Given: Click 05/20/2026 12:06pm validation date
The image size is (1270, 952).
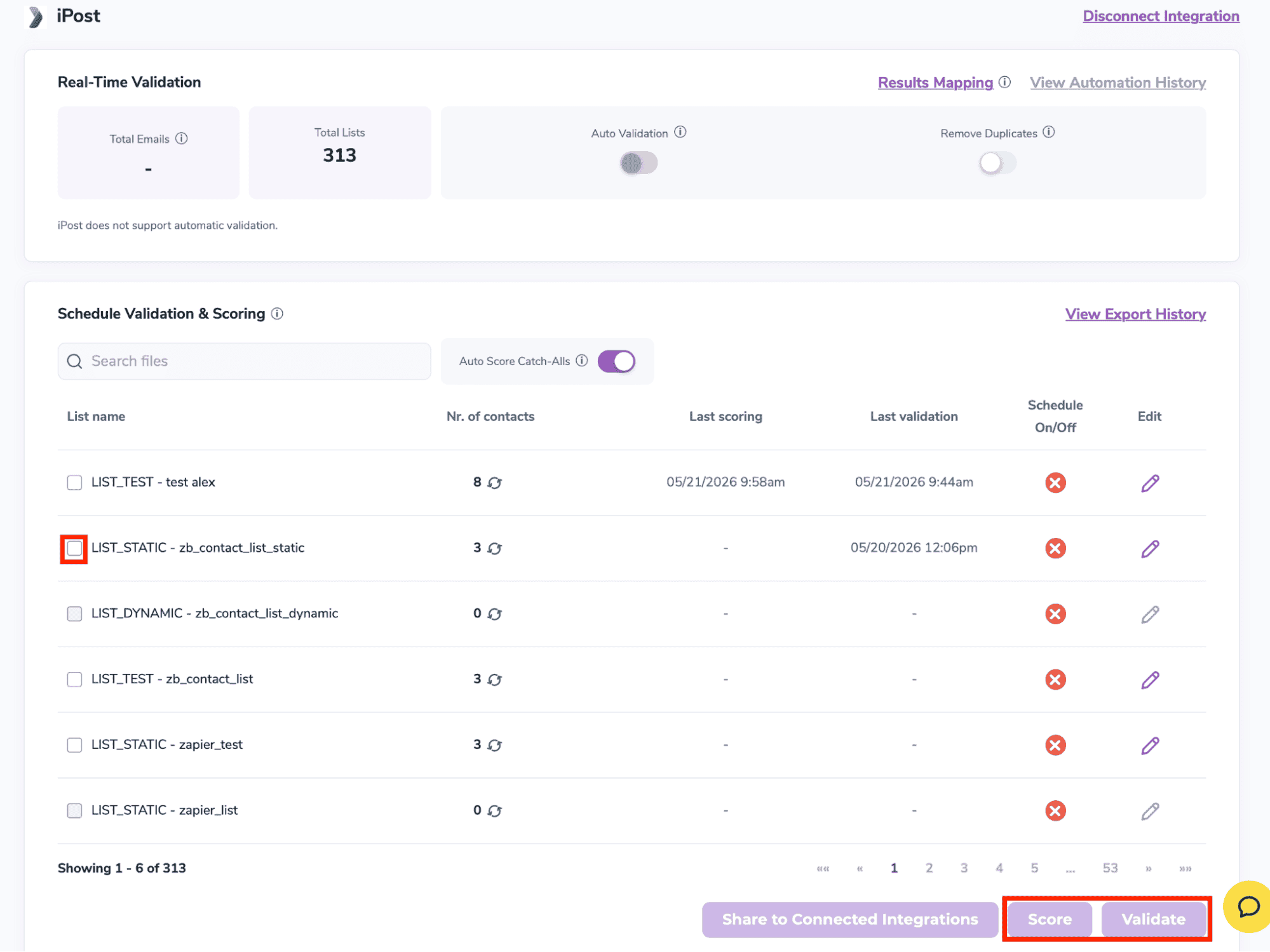Looking at the screenshot, I should (x=914, y=548).
